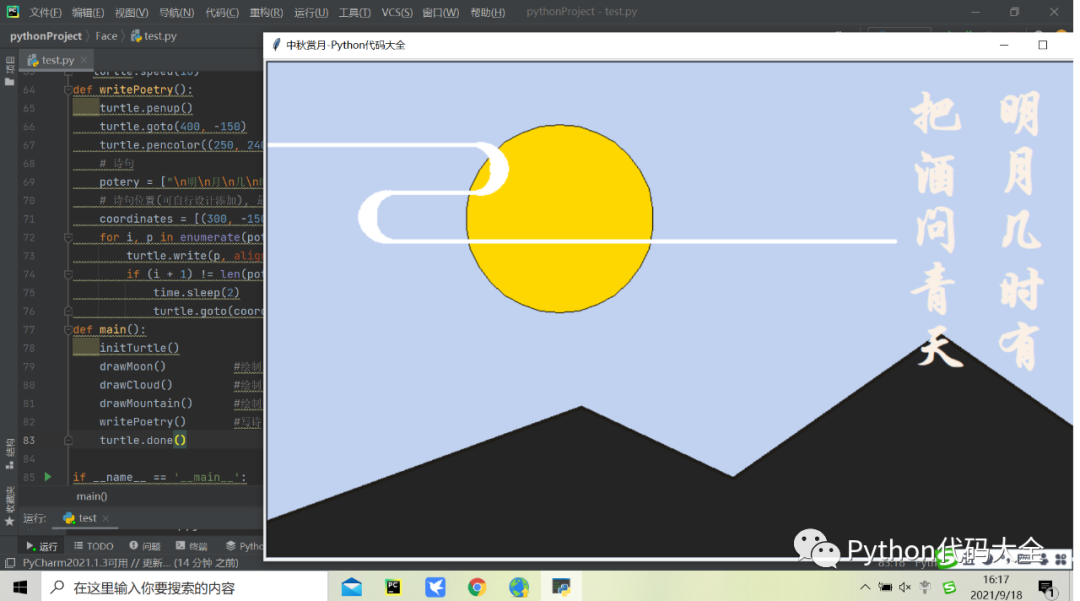Open the 代码(C) menu
1080x601 pixels.
point(222,12)
